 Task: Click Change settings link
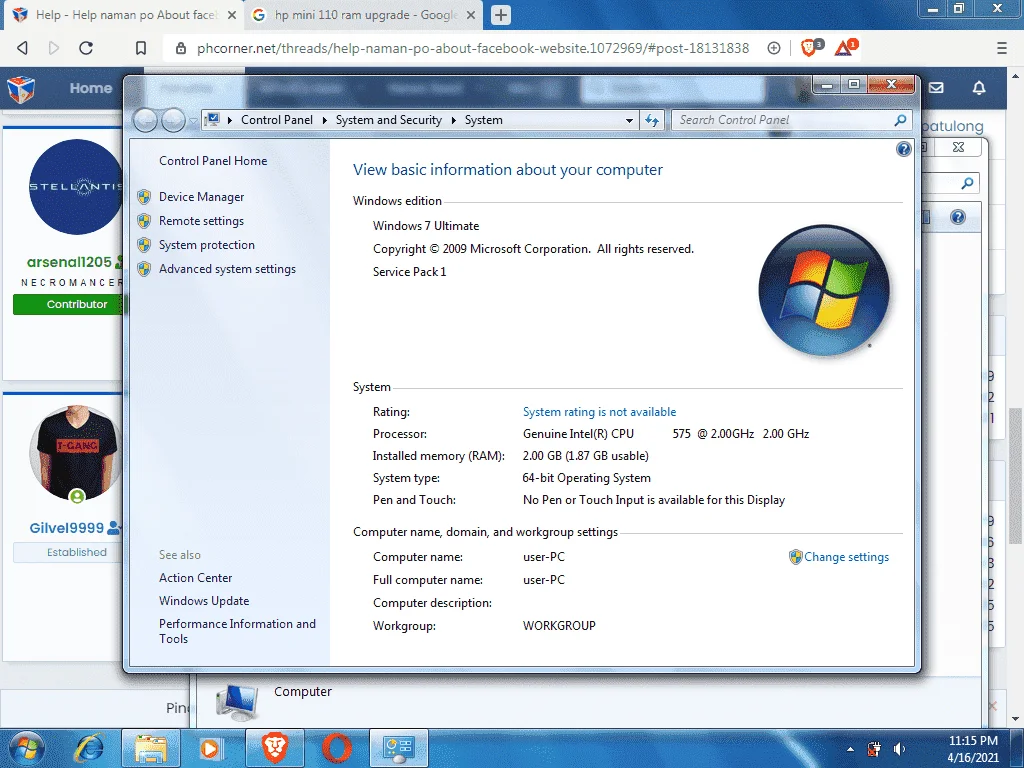tap(846, 557)
